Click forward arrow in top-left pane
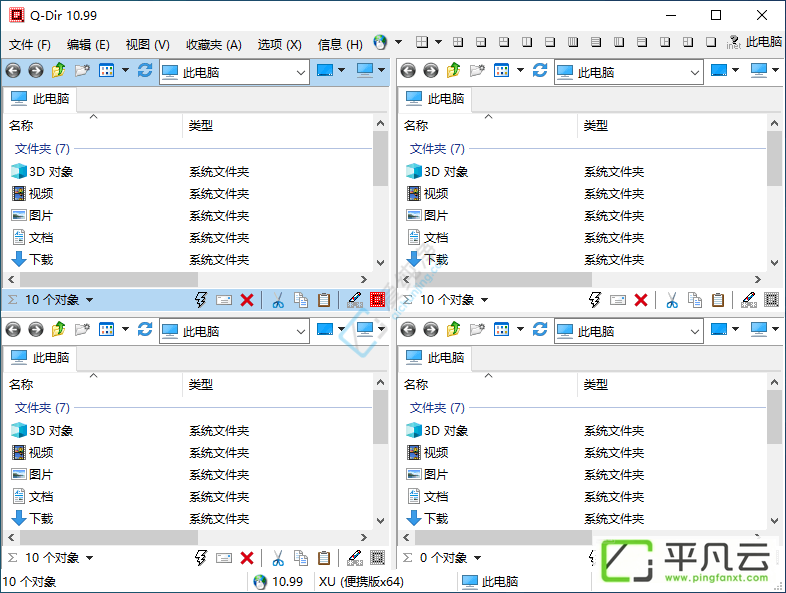786x593 pixels. (x=36, y=71)
